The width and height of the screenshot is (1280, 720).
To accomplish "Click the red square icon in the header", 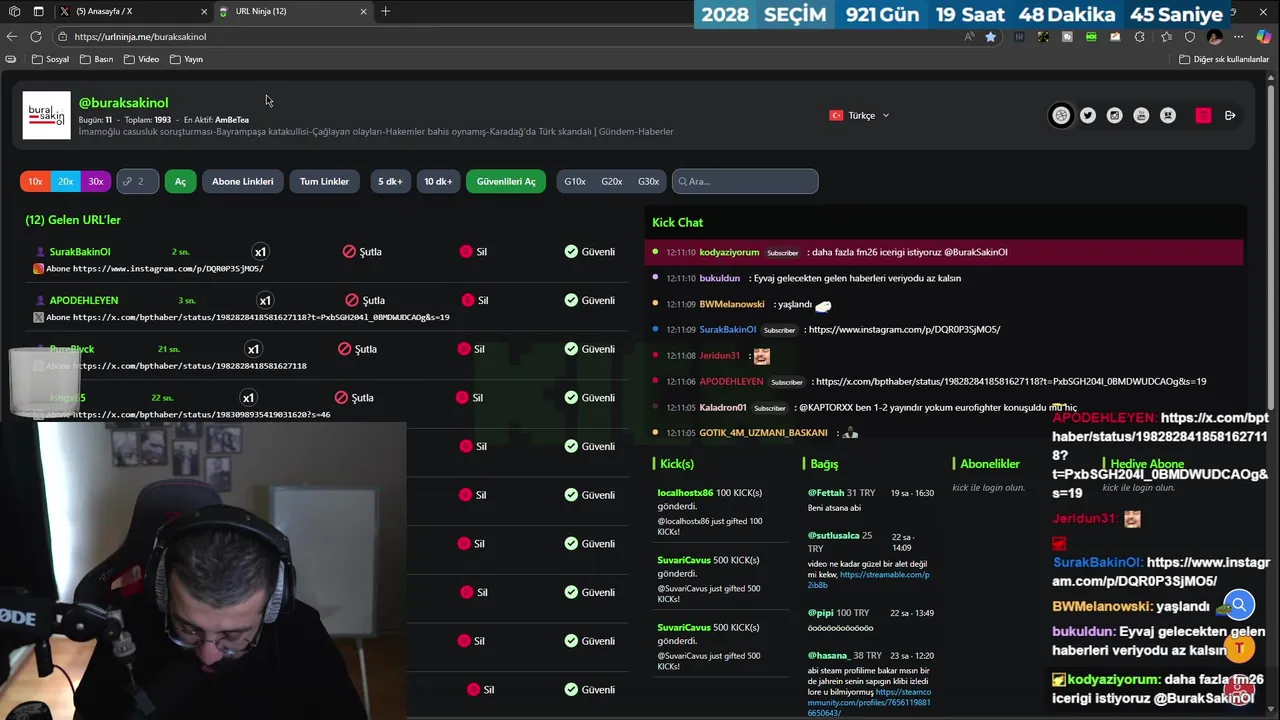I will [x=1203, y=115].
